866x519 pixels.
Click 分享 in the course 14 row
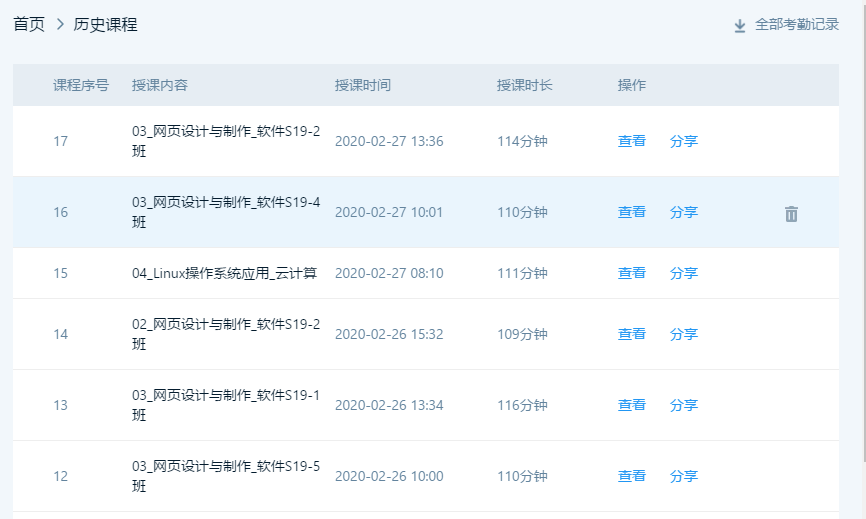click(x=683, y=334)
